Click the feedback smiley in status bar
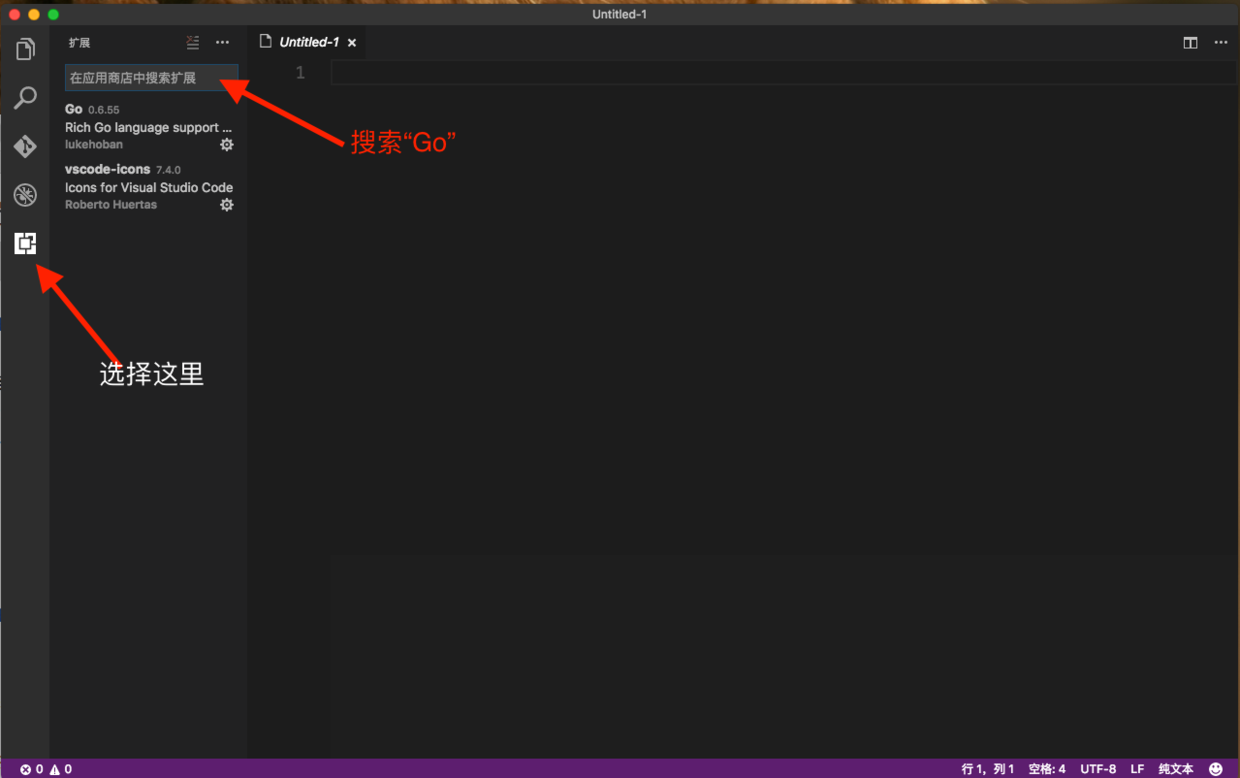The width and height of the screenshot is (1240, 778). point(1216,769)
